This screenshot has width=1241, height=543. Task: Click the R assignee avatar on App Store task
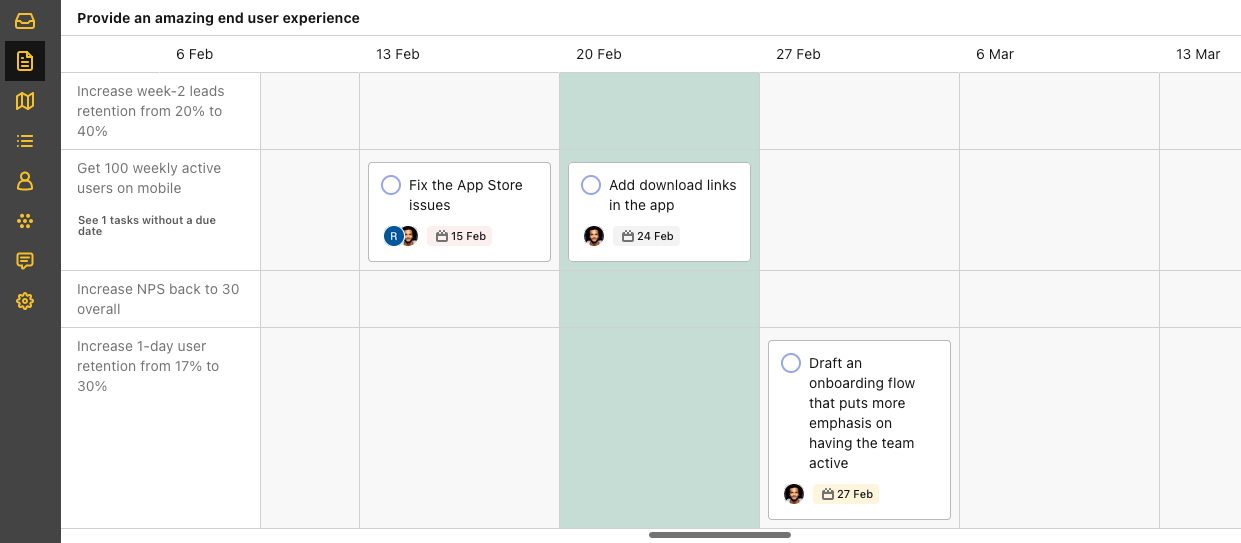[394, 236]
